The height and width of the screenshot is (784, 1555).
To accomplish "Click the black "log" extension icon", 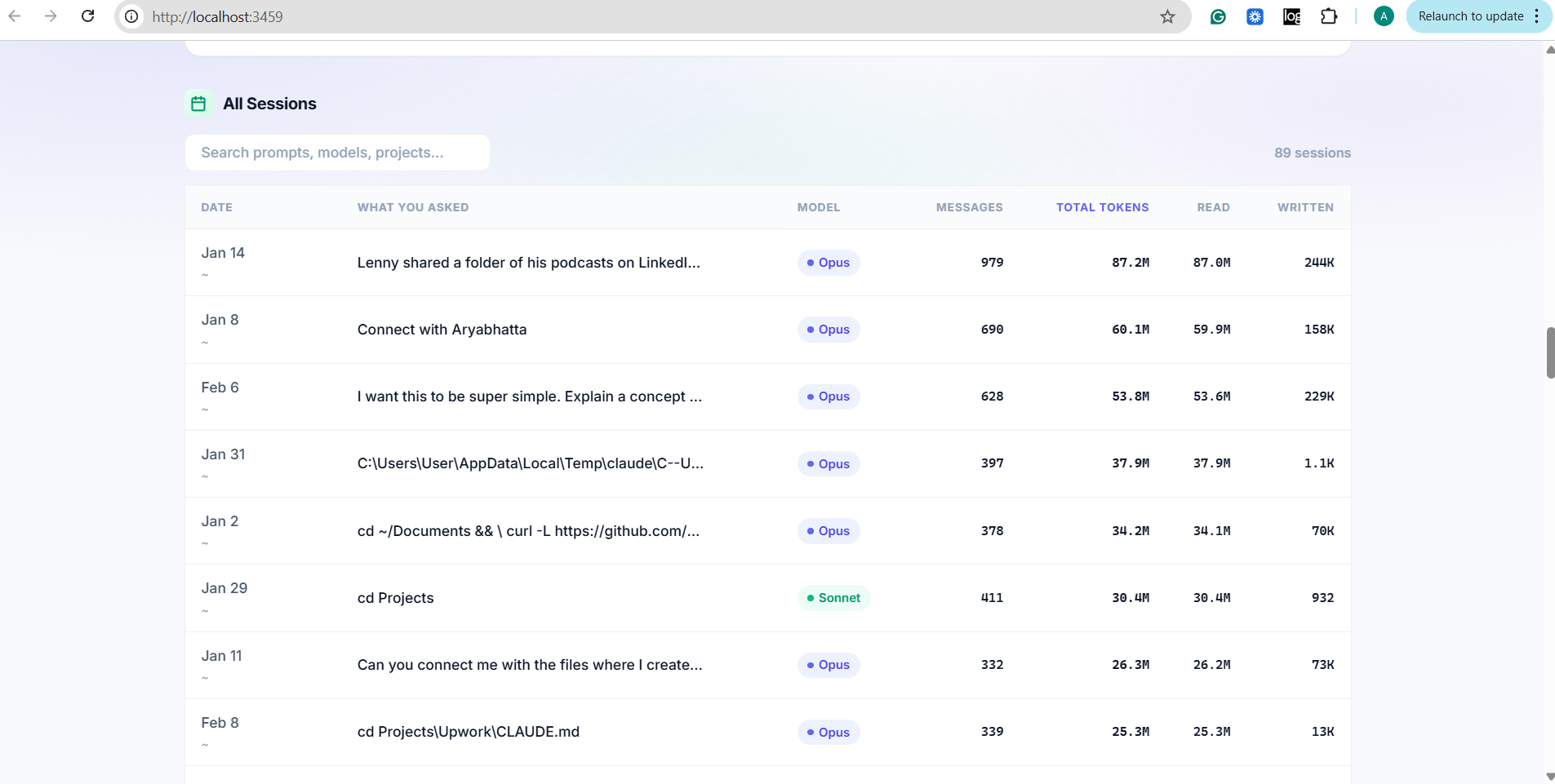I will point(1292,16).
